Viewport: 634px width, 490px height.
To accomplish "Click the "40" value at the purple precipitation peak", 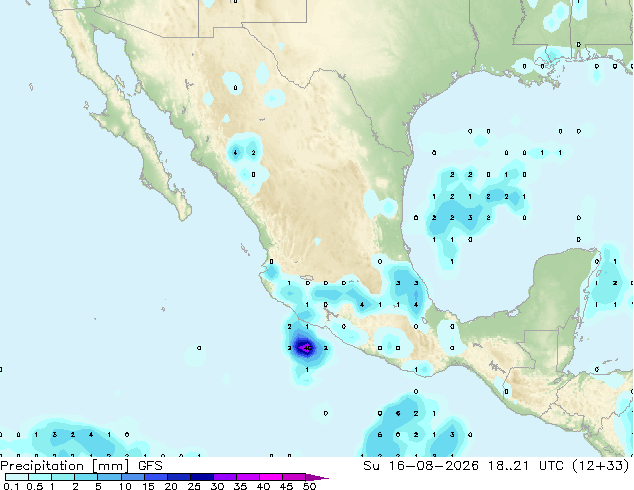I will (x=307, y=348).
